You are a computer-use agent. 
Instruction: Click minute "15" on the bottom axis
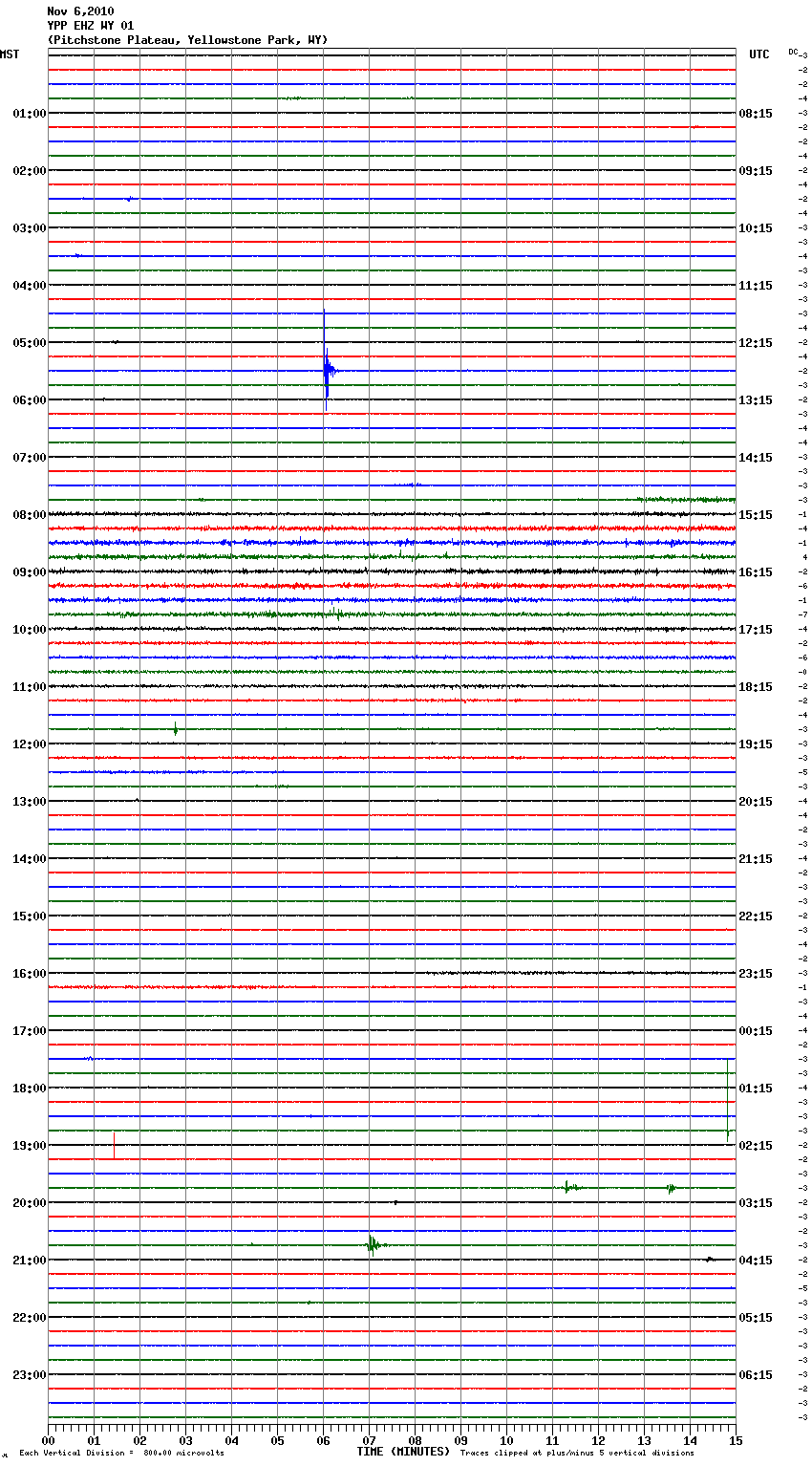(736, 1440)
